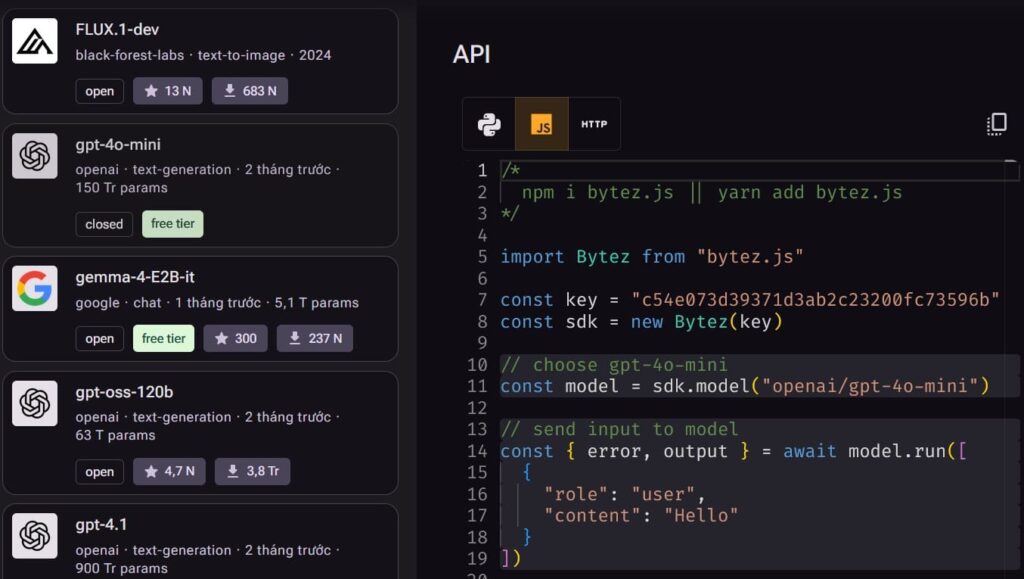
Task: Select the JS code tab
Action: click(542, 124)
